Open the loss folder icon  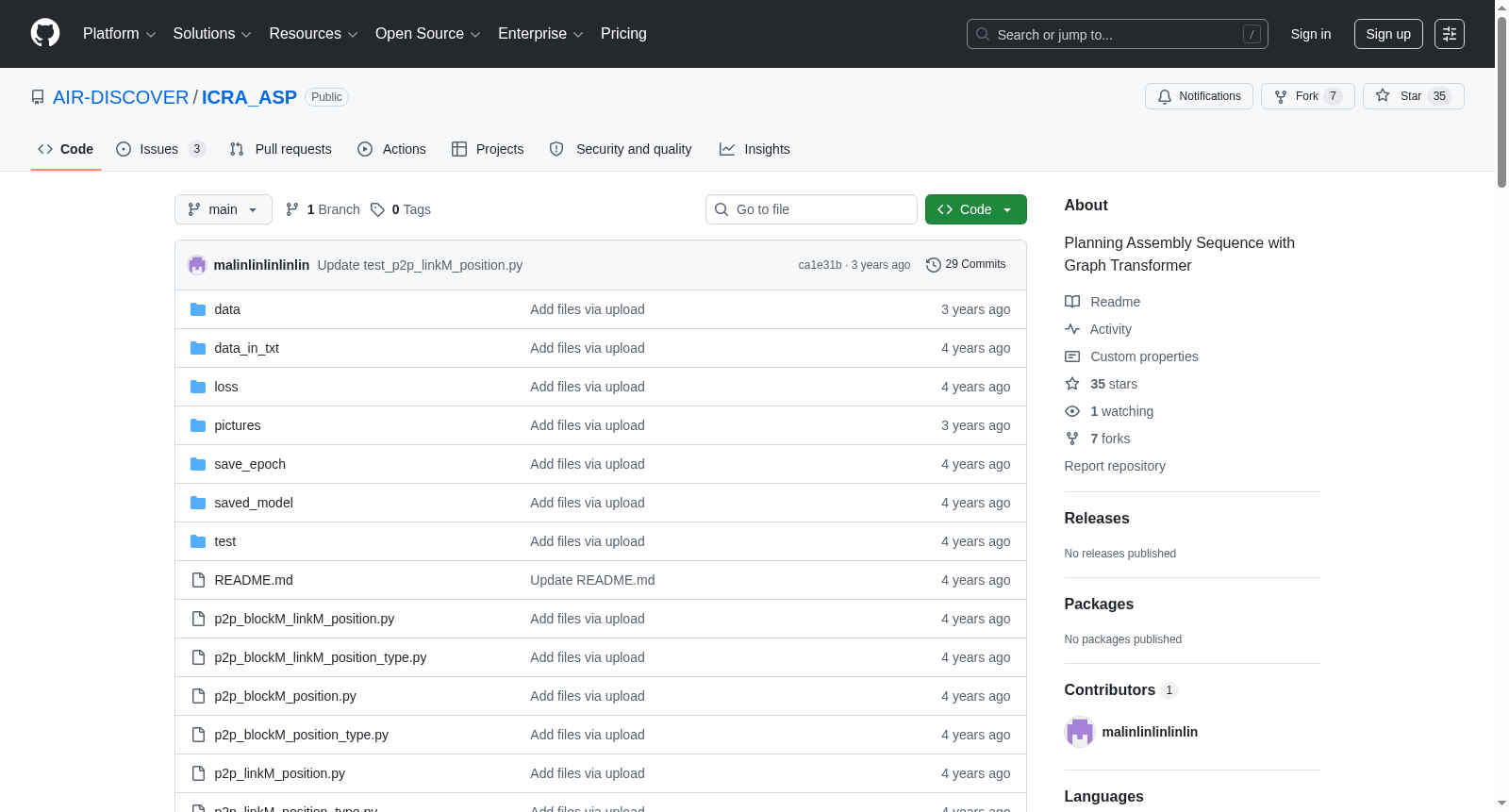coord(198,387)
